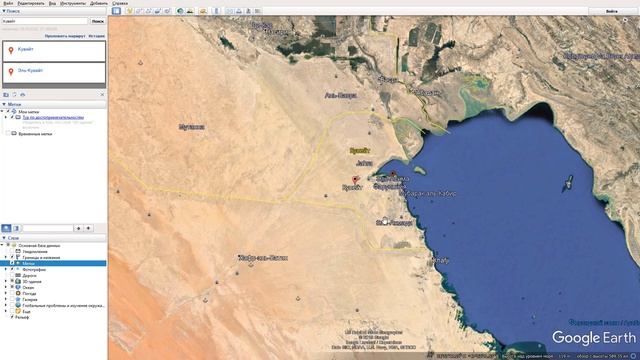Toggle the Уведомления layer checkbox

click(x=12, y=251)
